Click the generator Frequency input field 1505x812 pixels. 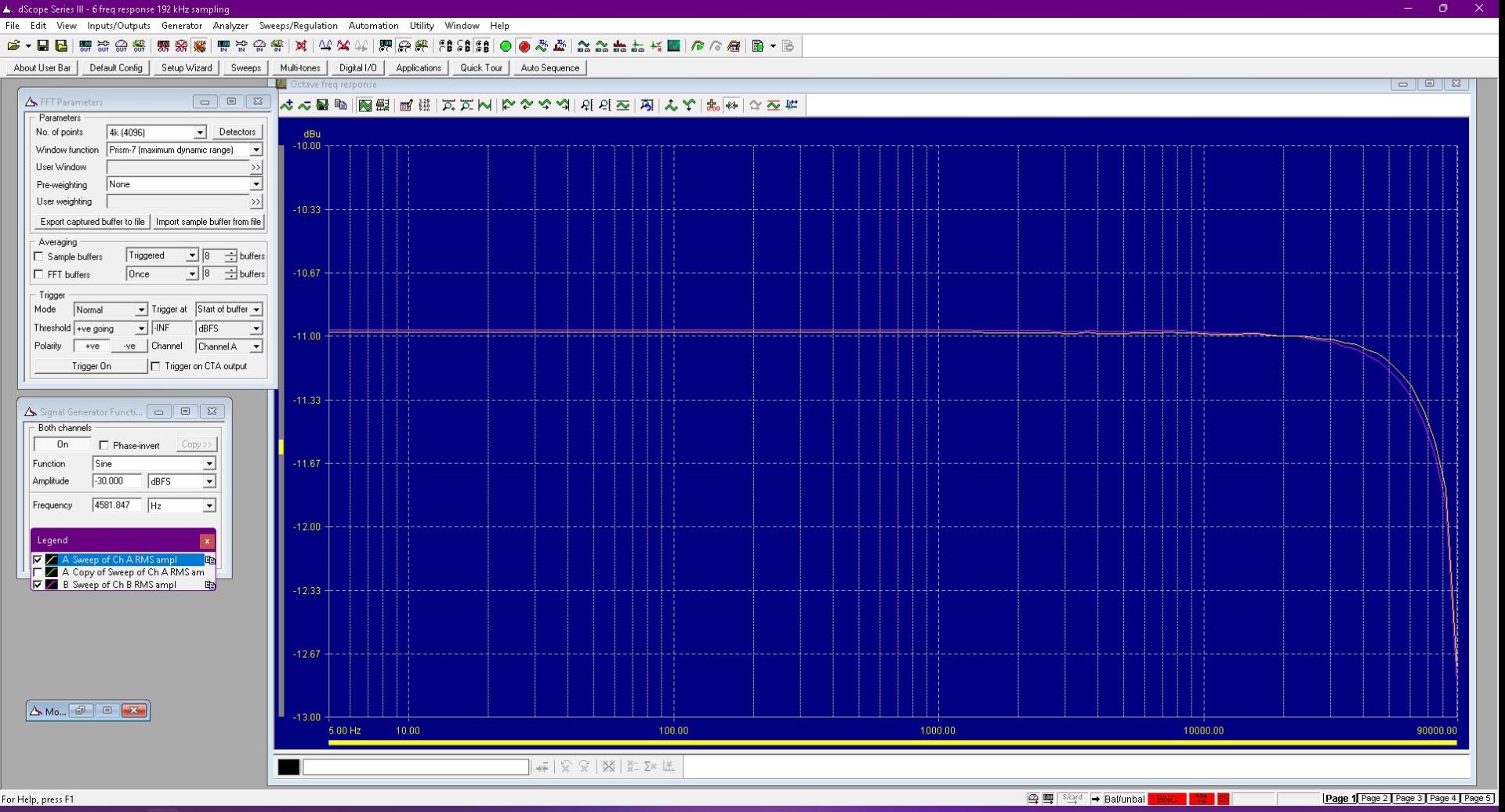tap(117, 506)
